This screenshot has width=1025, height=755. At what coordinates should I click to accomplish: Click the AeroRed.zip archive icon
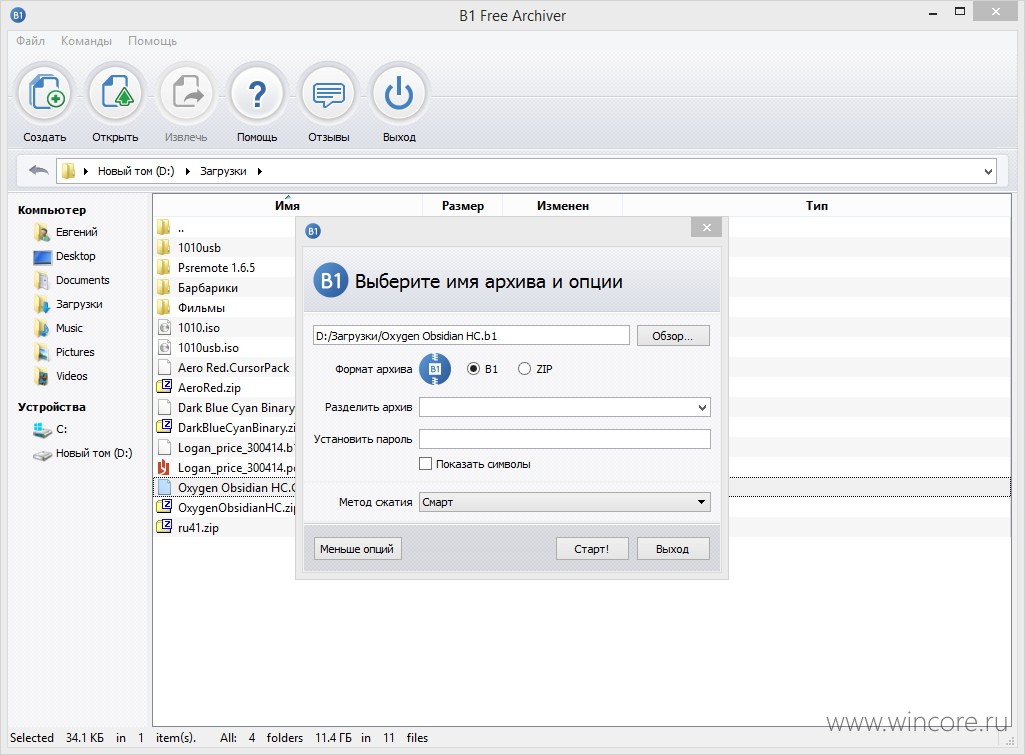coord(164,387)
